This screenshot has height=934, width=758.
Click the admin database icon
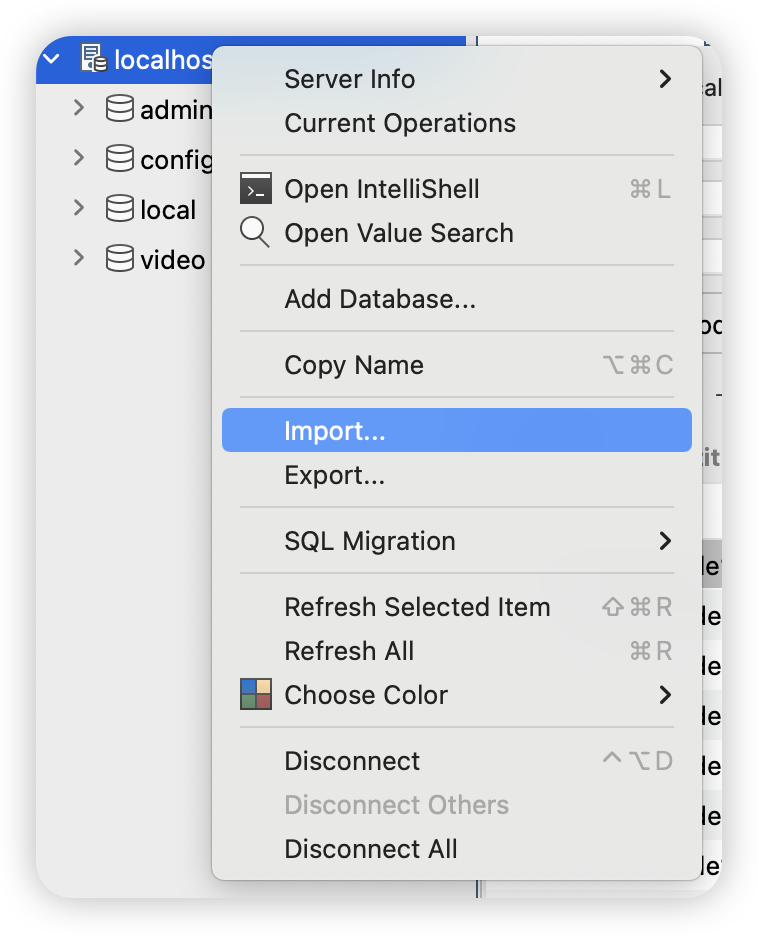point(120,109)
